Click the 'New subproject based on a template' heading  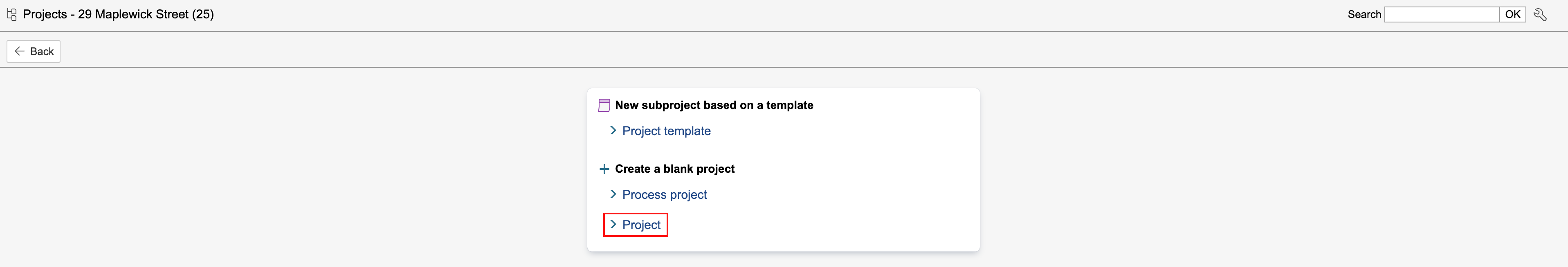[713, 105]
